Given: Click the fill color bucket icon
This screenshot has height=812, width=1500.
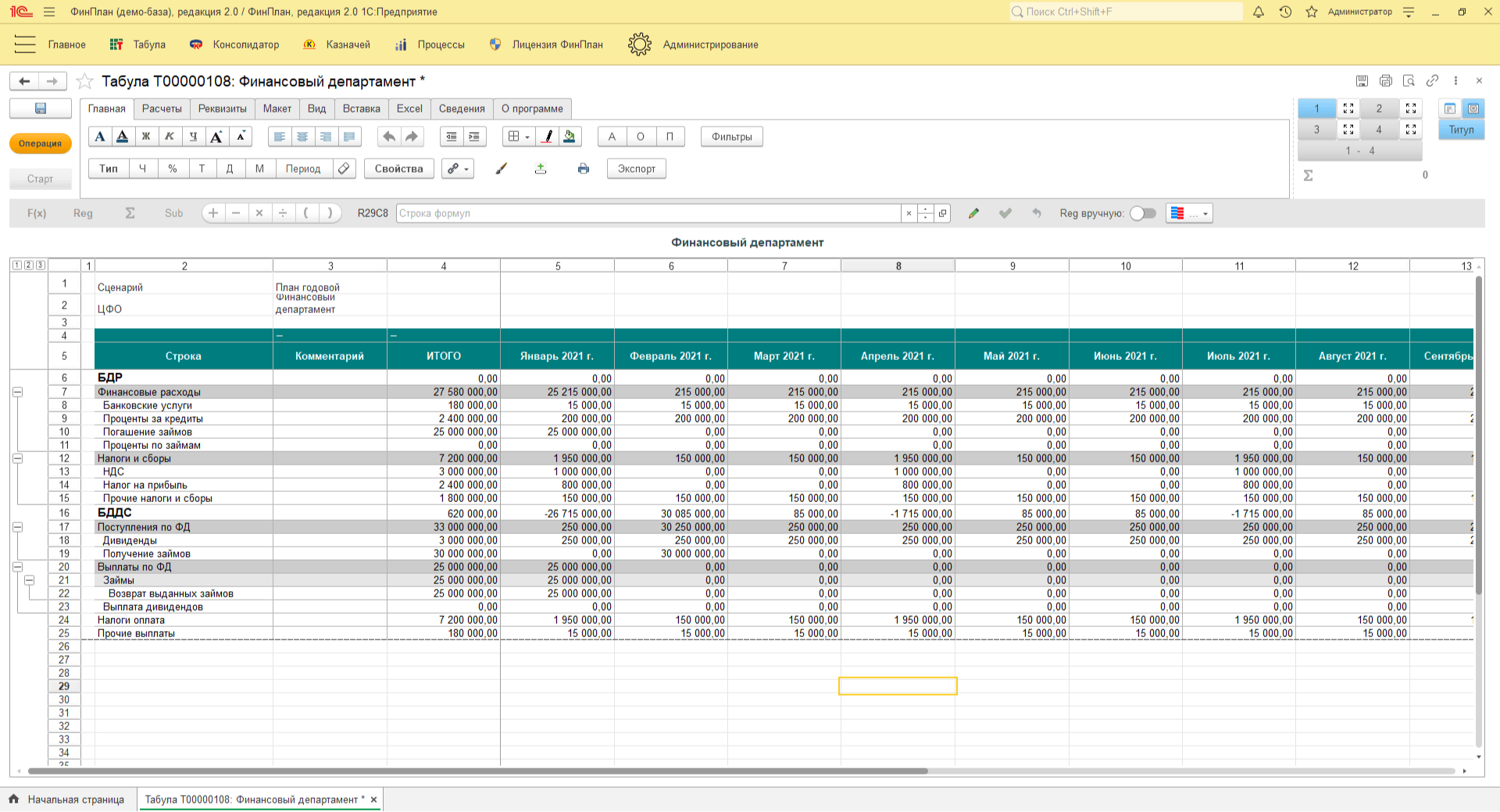Looking at the screenshot, I should [570, 137].
